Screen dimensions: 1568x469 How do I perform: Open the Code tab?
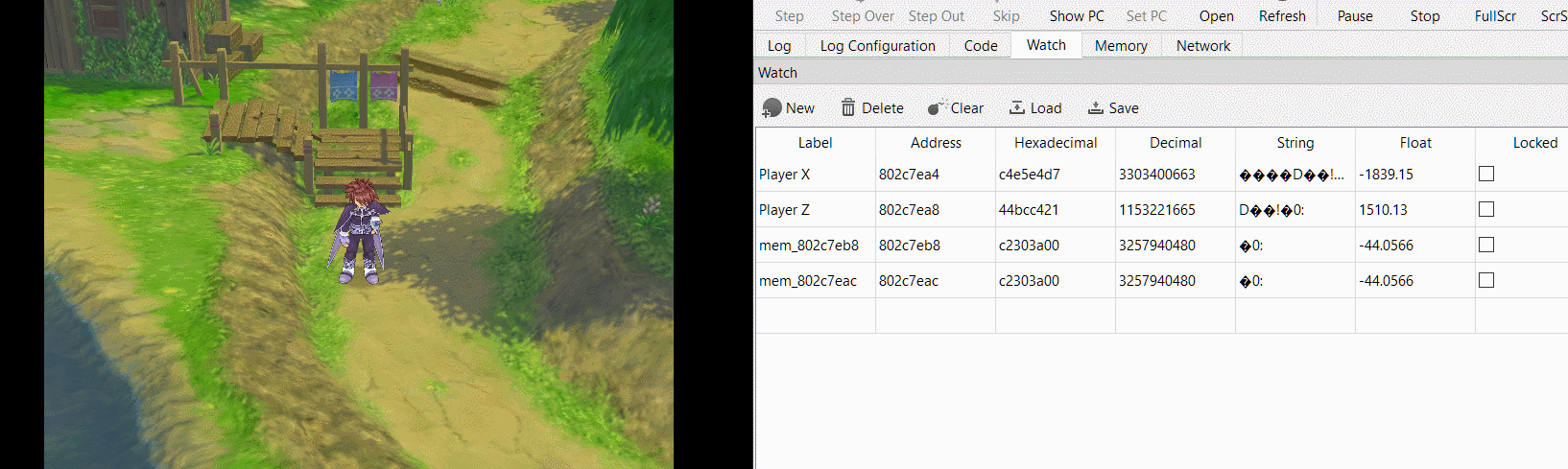click(981, 46)
